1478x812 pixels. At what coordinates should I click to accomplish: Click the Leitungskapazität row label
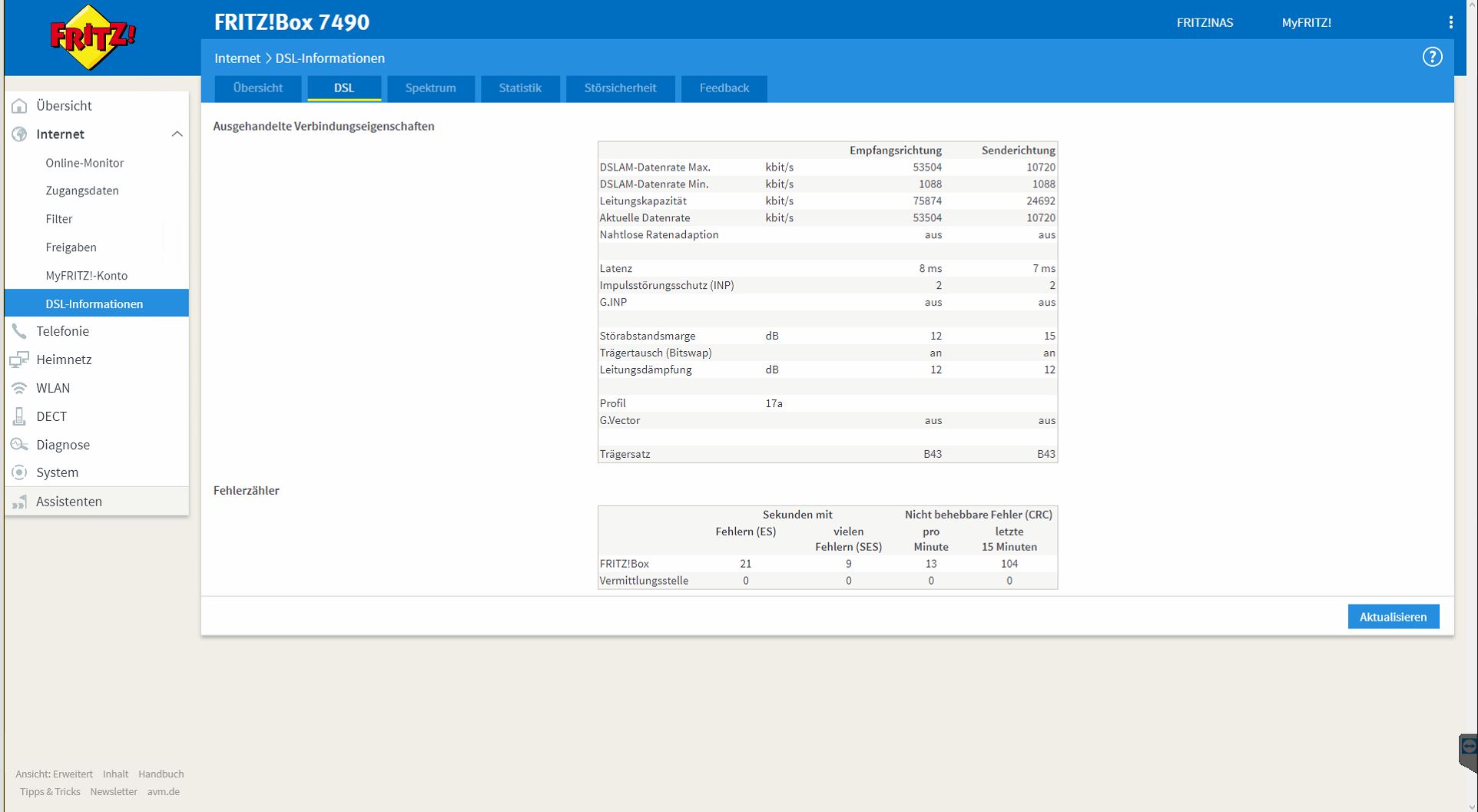[x=643, y=201]
